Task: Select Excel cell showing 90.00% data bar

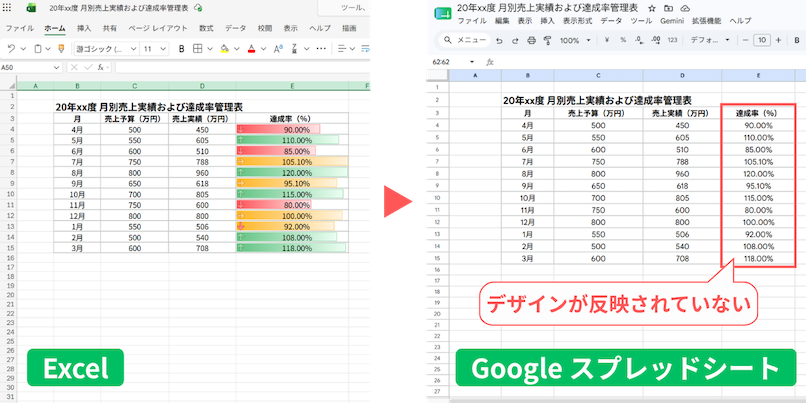Action: point(292,130)
